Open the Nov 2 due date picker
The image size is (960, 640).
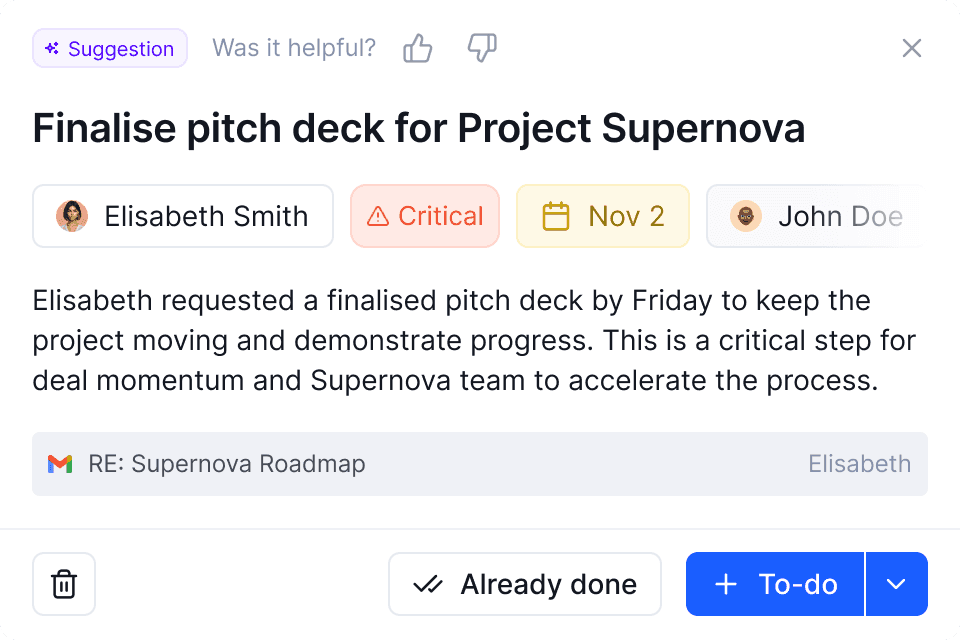[x=603, y=216]
